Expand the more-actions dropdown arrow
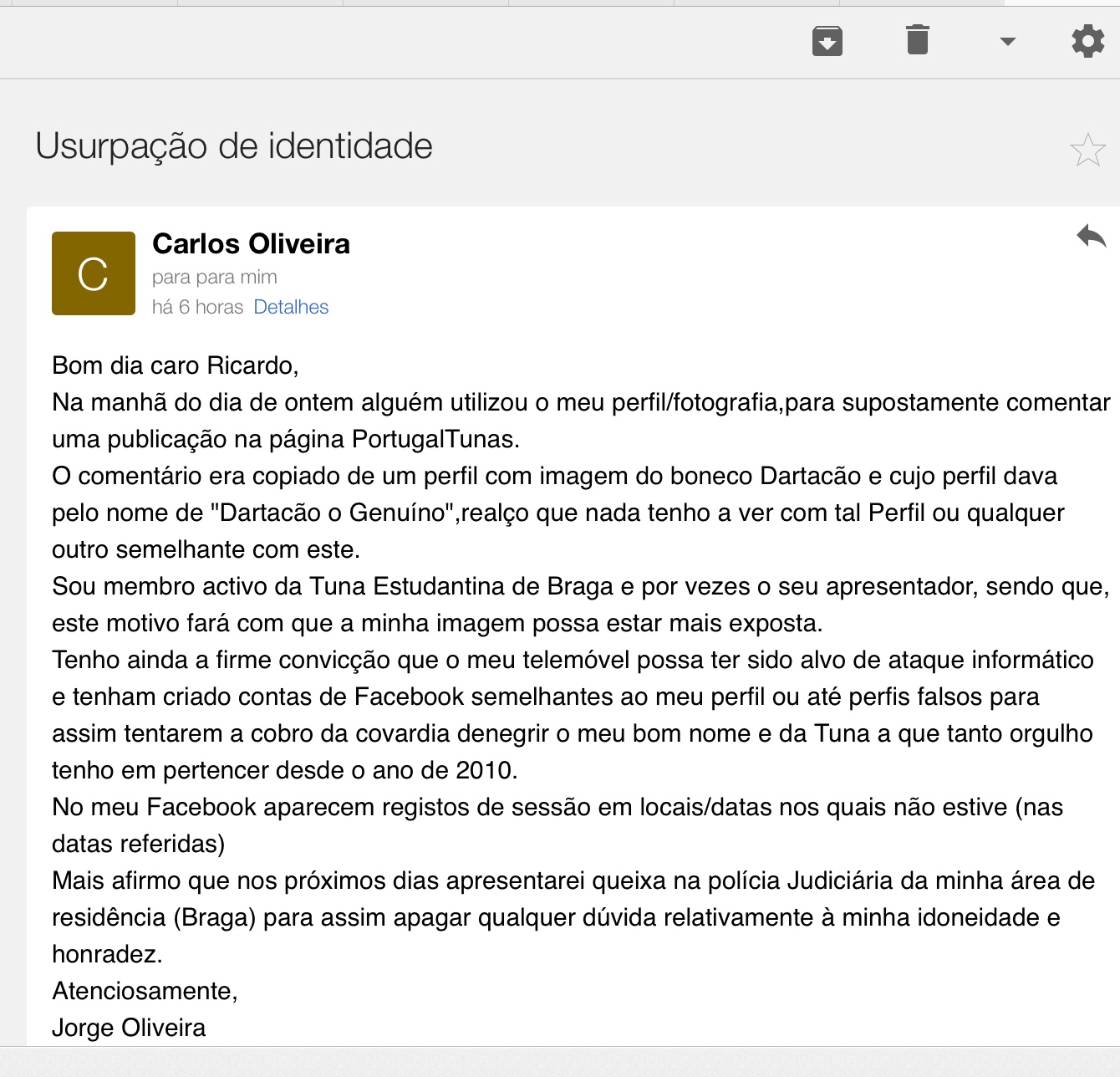 (x=1008, y=41)
